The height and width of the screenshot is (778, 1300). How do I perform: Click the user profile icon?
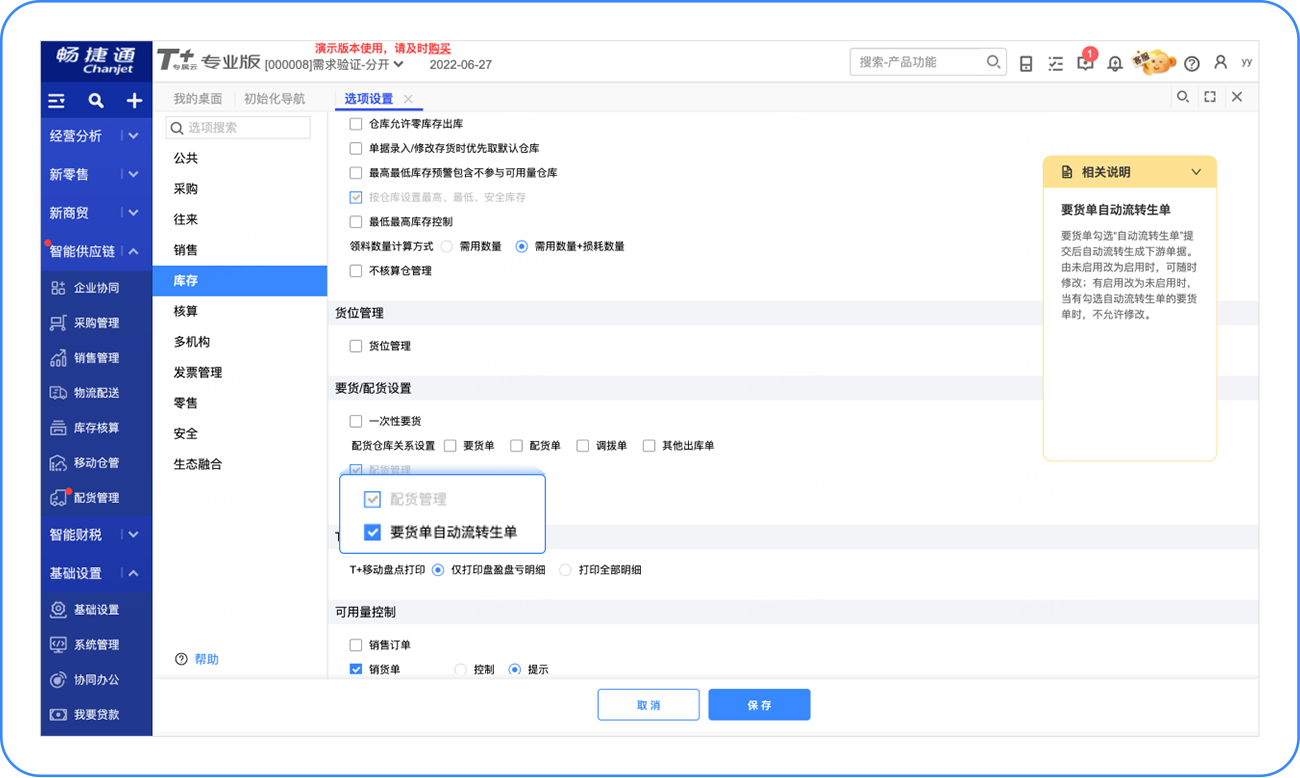point(1220,62)
